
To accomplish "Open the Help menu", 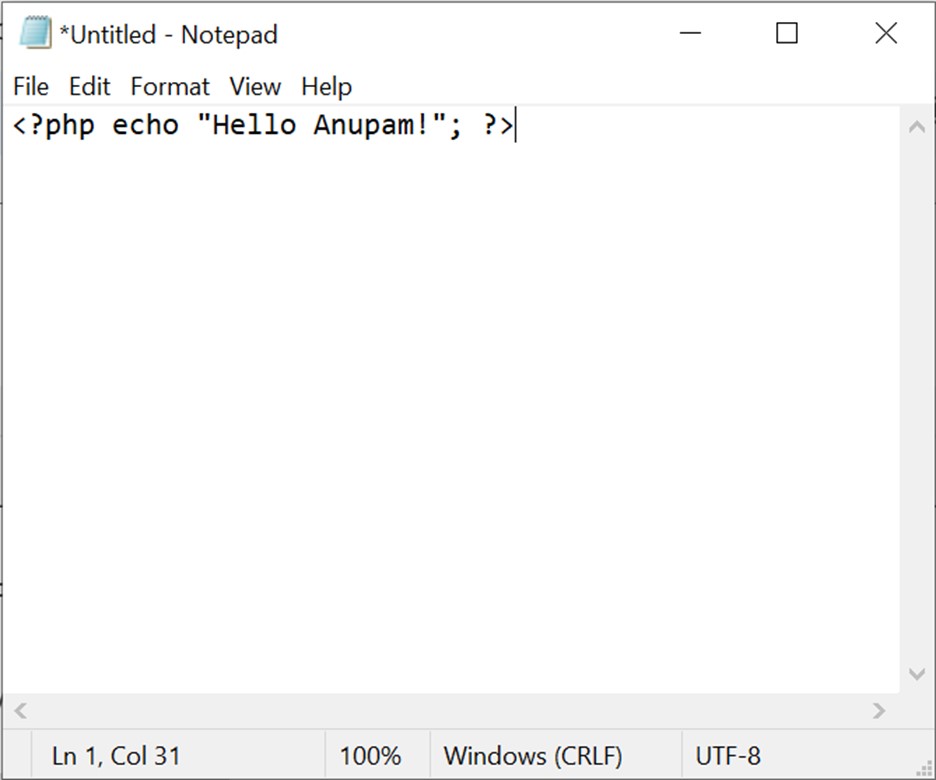I will pos(326,87).
